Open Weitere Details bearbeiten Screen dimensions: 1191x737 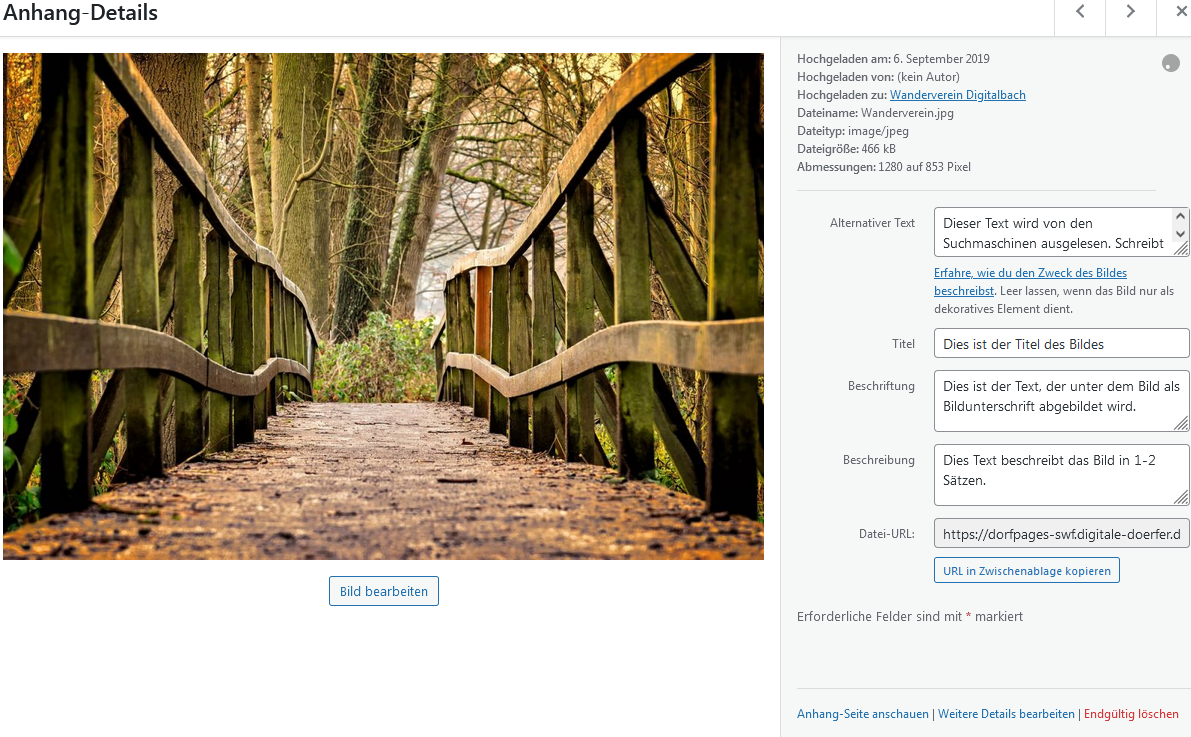point(1006,714)
